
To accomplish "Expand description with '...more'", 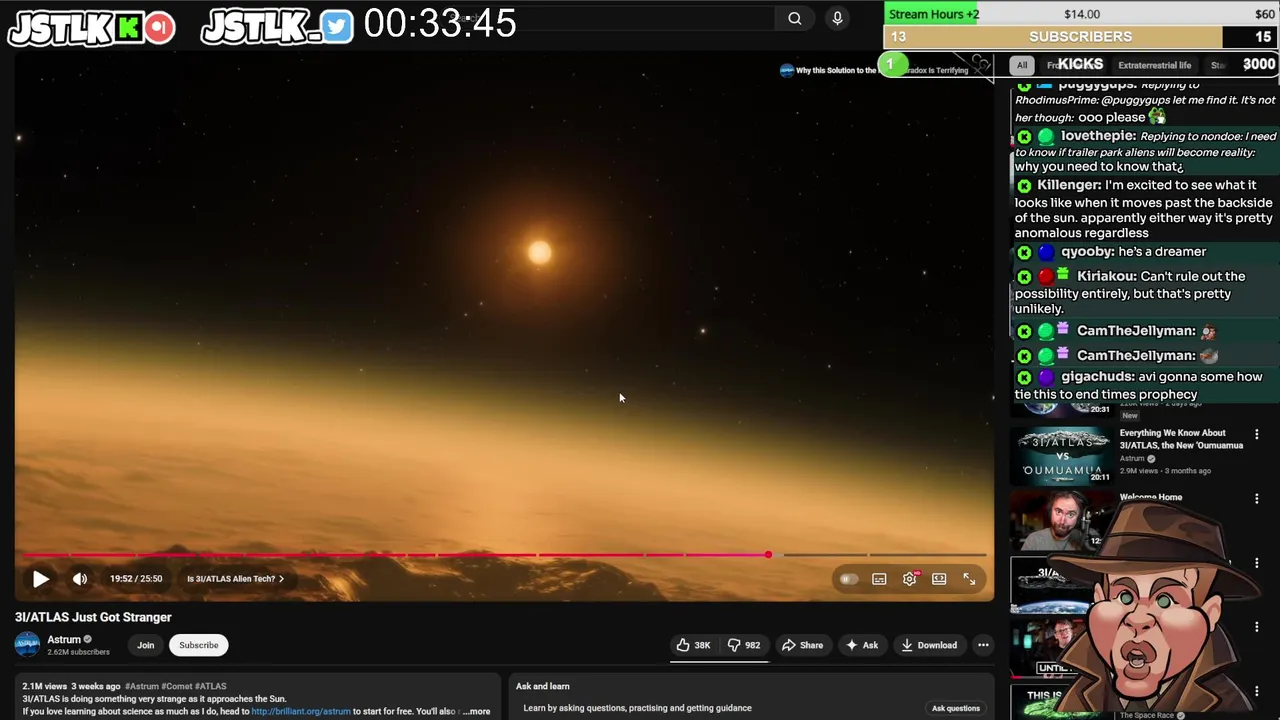I will point(478,711).
